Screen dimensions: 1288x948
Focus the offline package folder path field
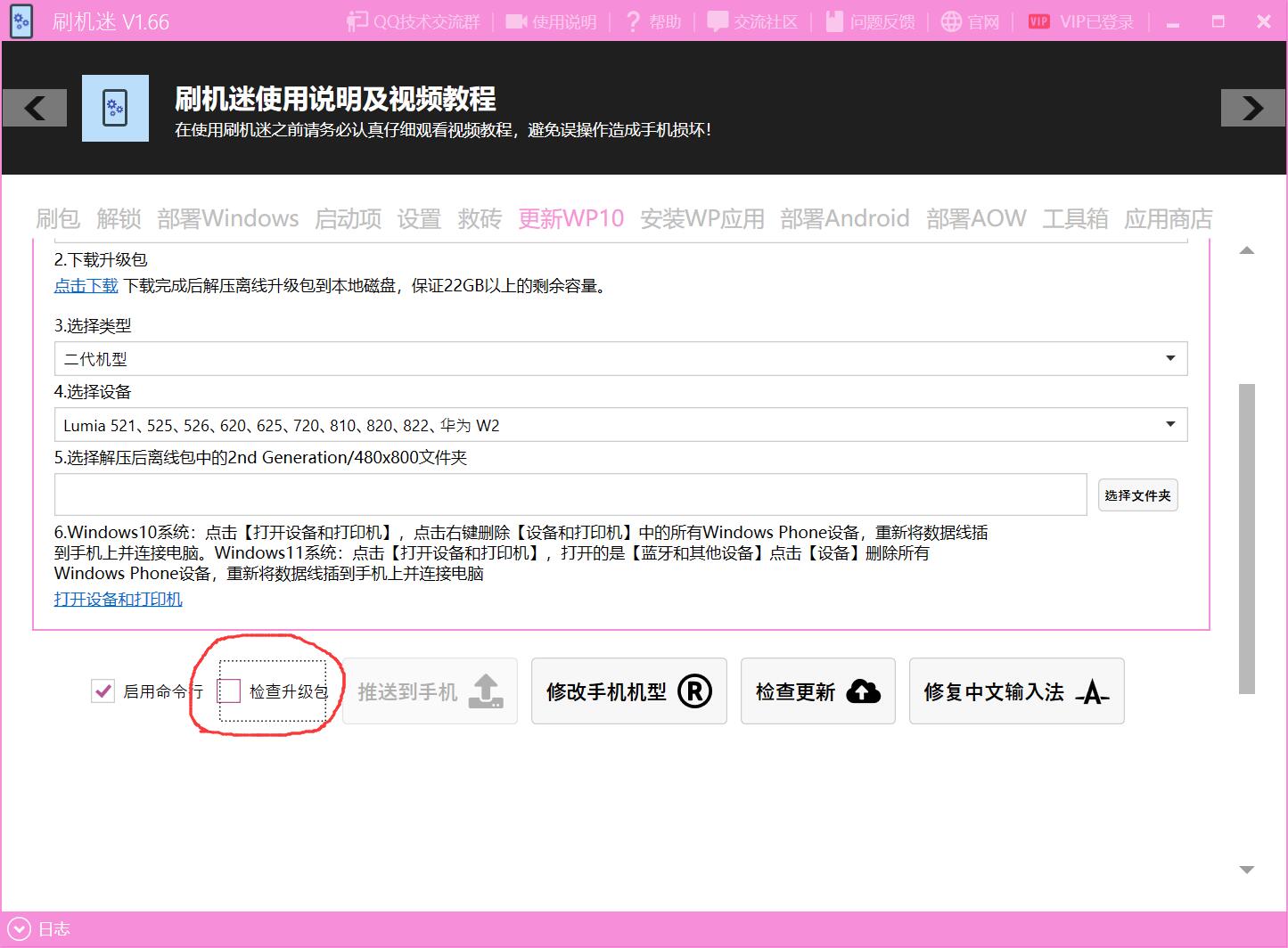click(x=570, y=494)
